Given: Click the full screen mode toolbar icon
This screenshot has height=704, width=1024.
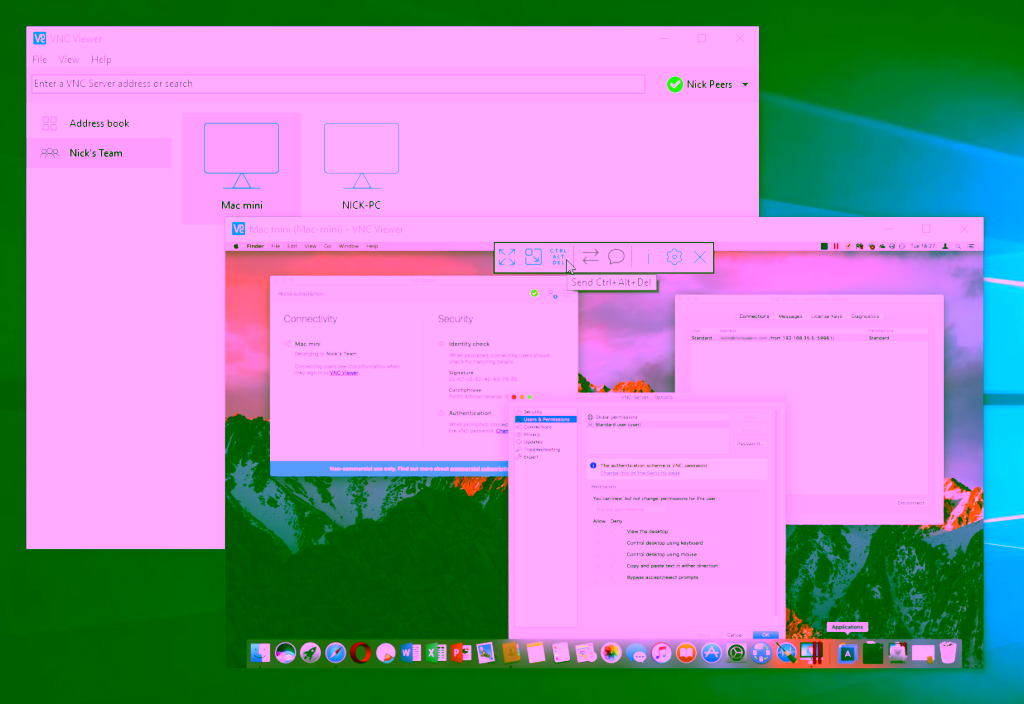Looking at the screenshot, I should click(x=507, y=258).
